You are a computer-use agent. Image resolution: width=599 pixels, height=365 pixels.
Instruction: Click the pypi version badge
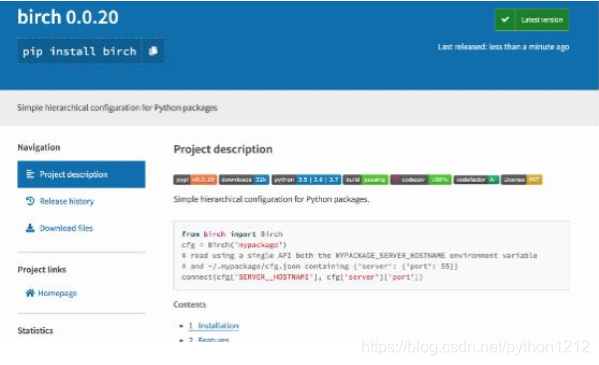click(x=195, y=180)
